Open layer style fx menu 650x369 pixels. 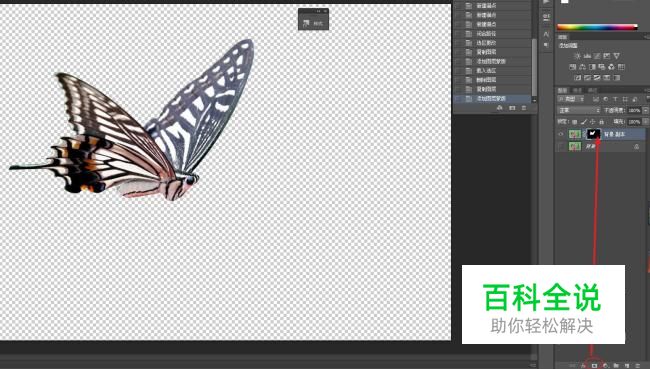583,366
